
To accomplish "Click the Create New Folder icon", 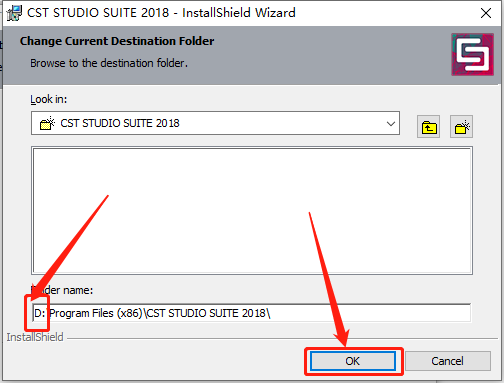I will [462, 127].
